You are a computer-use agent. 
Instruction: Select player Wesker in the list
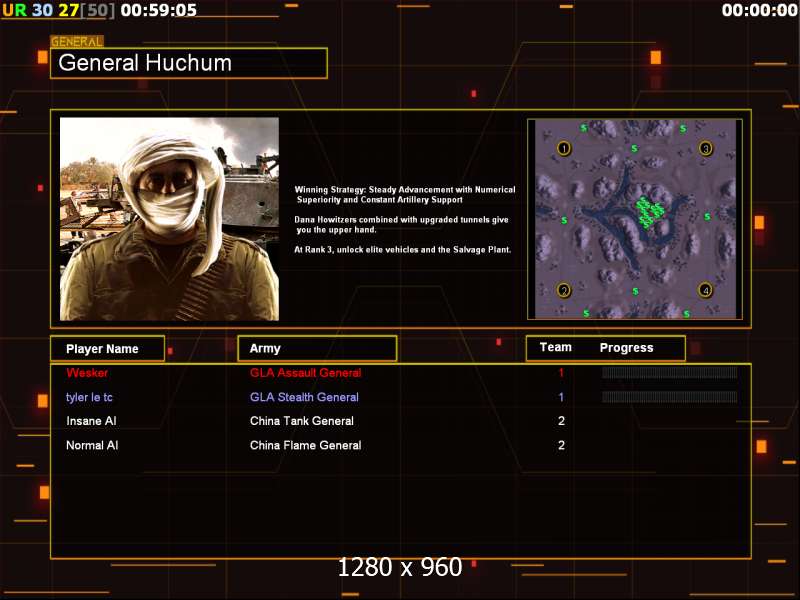point(87,373)
